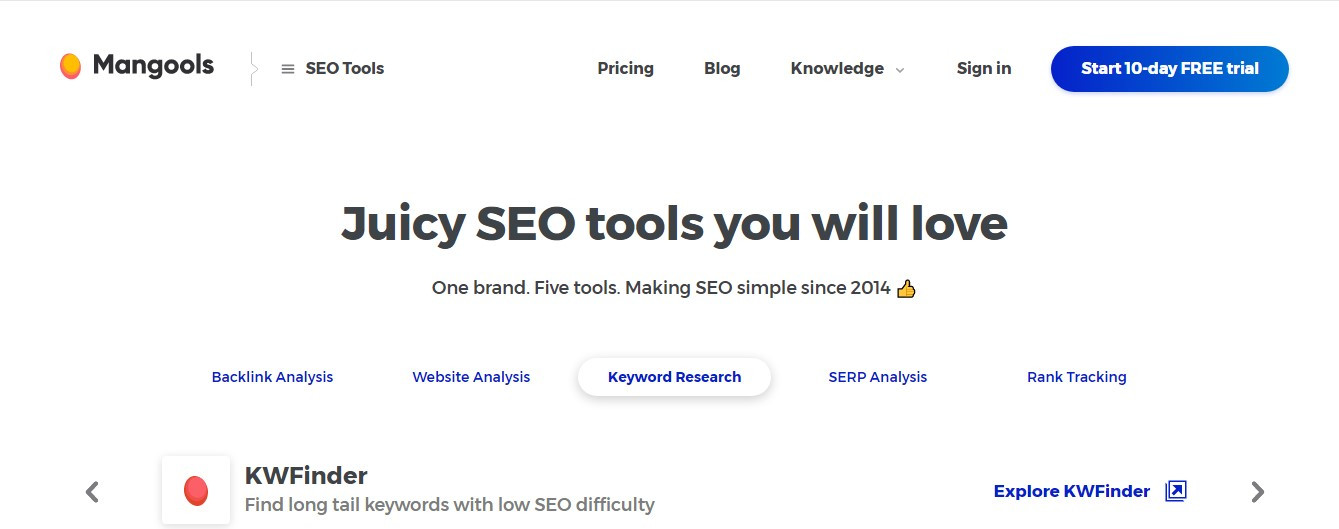Show the SERP Analysis tab

877,377
